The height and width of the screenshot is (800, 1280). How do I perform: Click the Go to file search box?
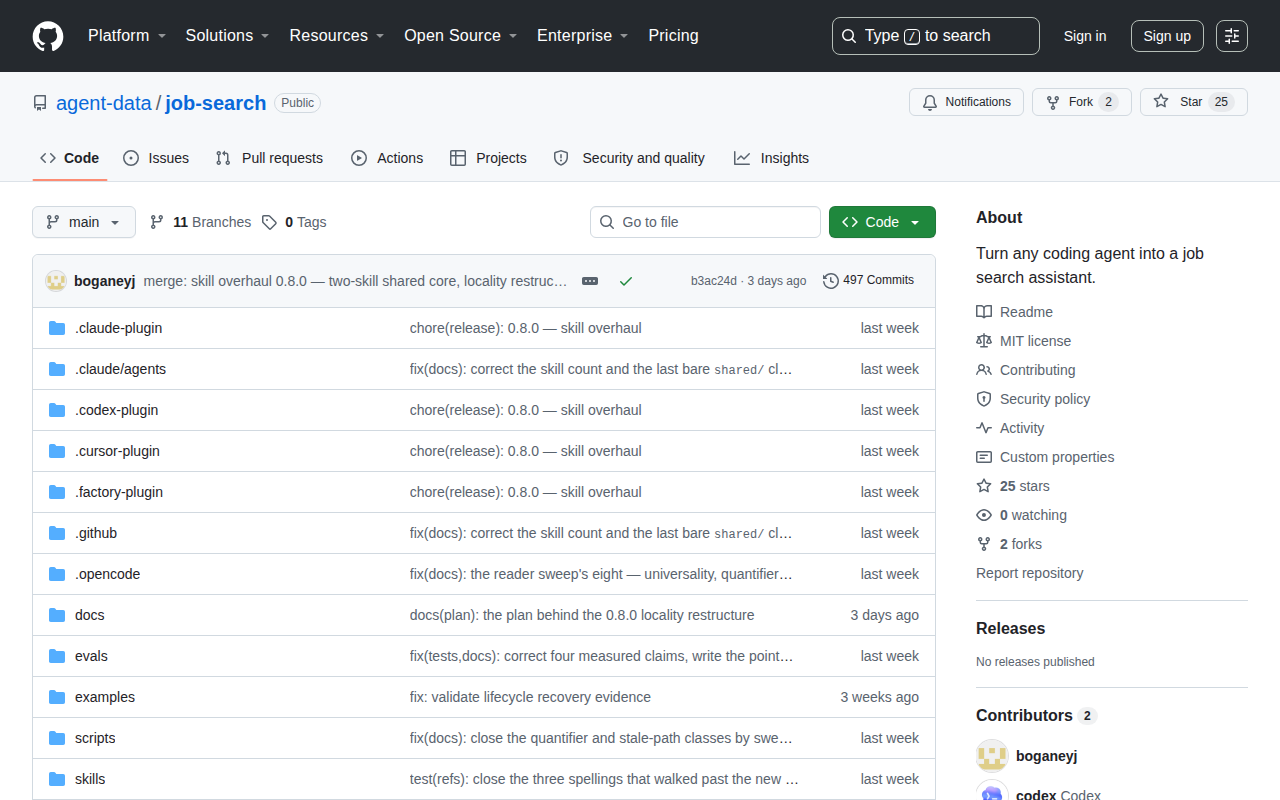click(x=705, y=222)
